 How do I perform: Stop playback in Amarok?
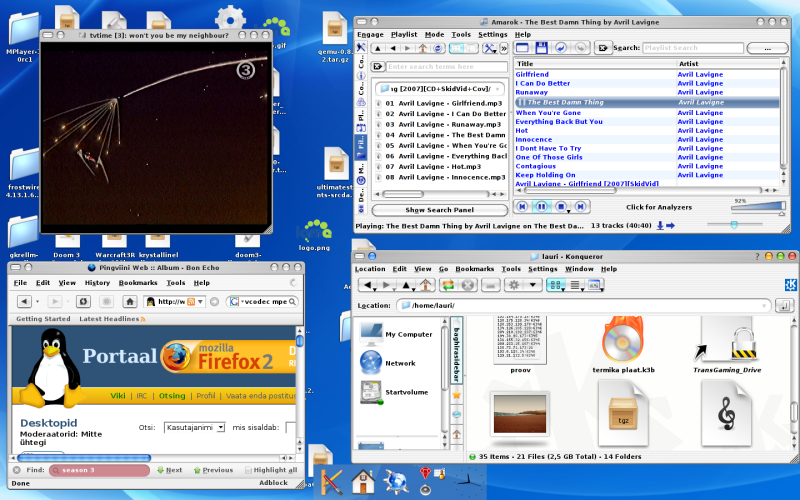click(x=561, y=207)
